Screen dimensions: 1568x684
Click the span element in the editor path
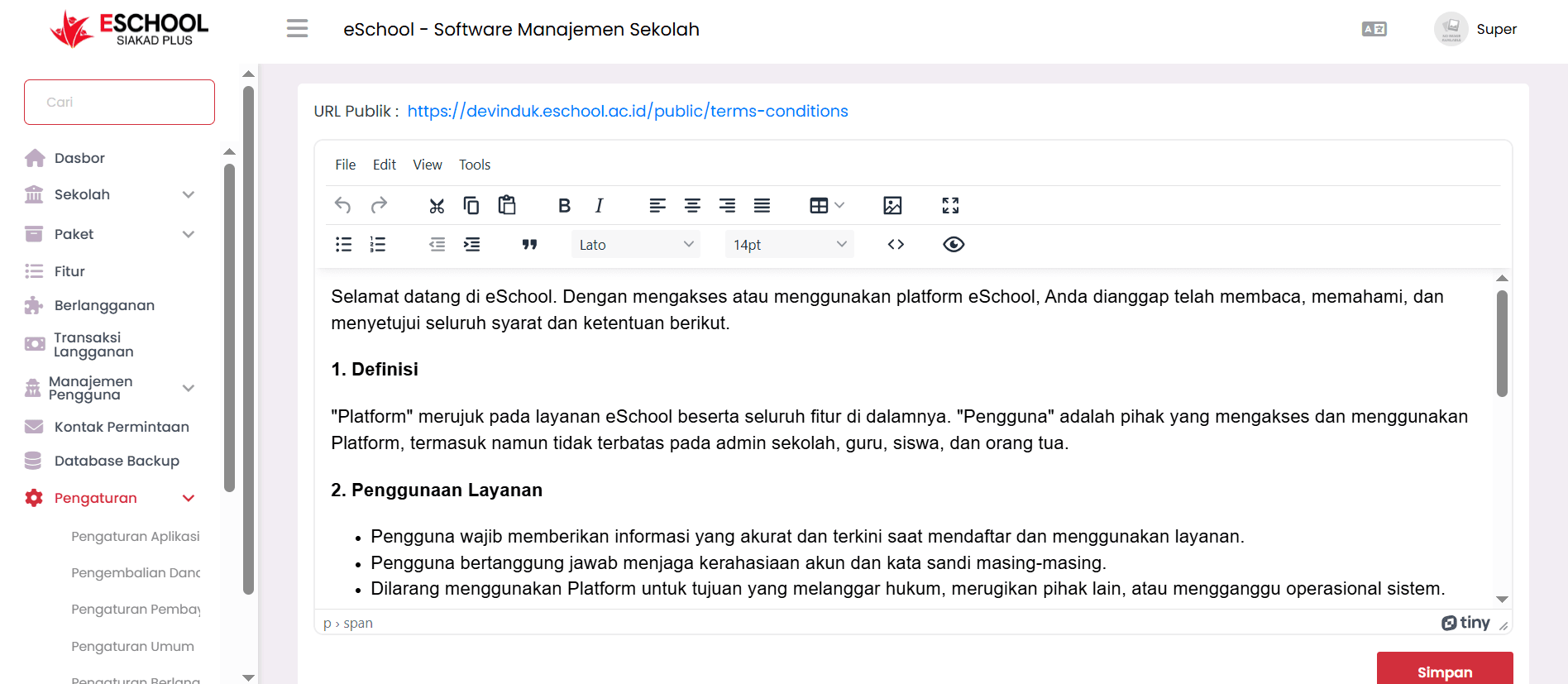(x=358, y=623)
